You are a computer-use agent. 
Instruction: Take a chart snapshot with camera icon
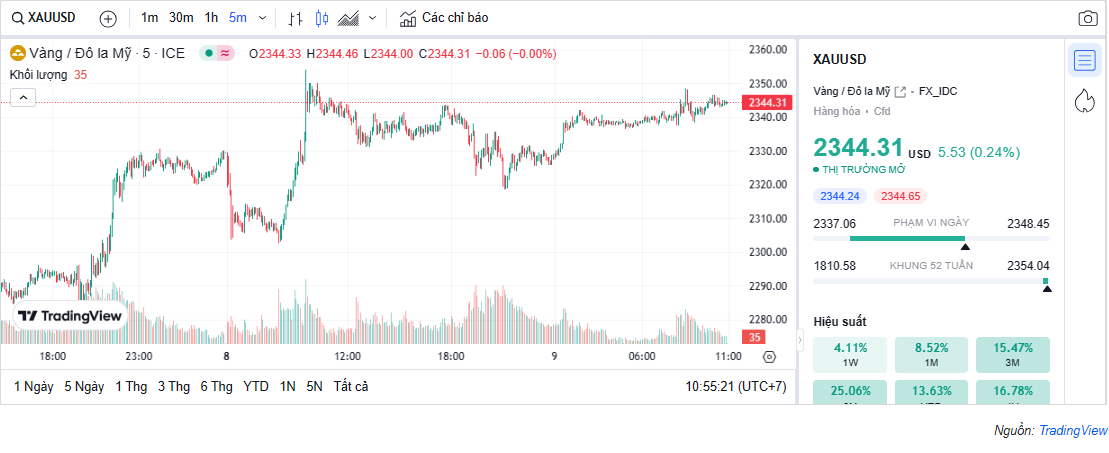pyautogui.click(x=1088, y=18)
